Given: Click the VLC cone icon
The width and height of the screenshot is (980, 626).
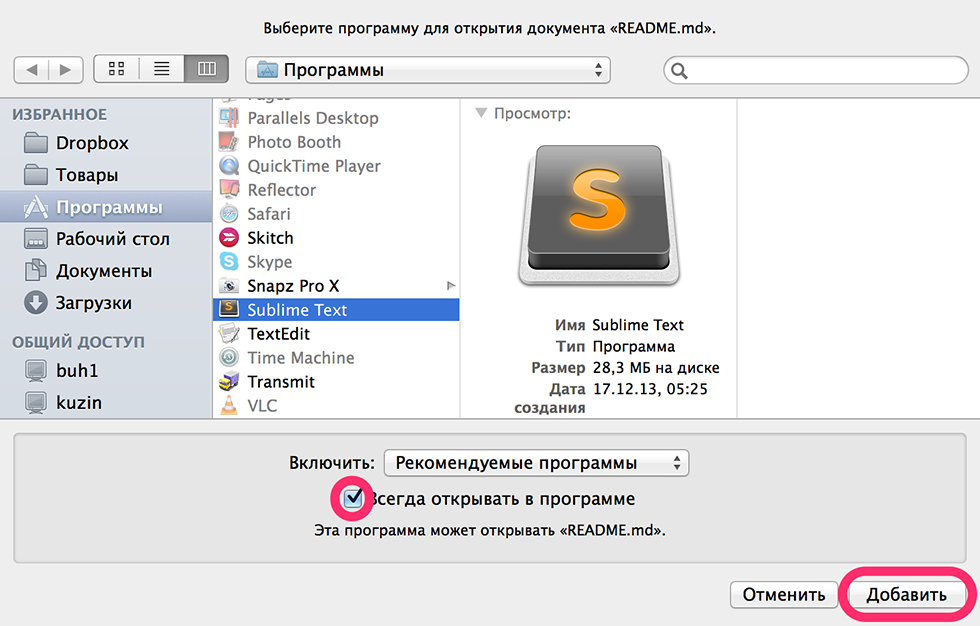Looking at the screenshot, I should point(229,405).
